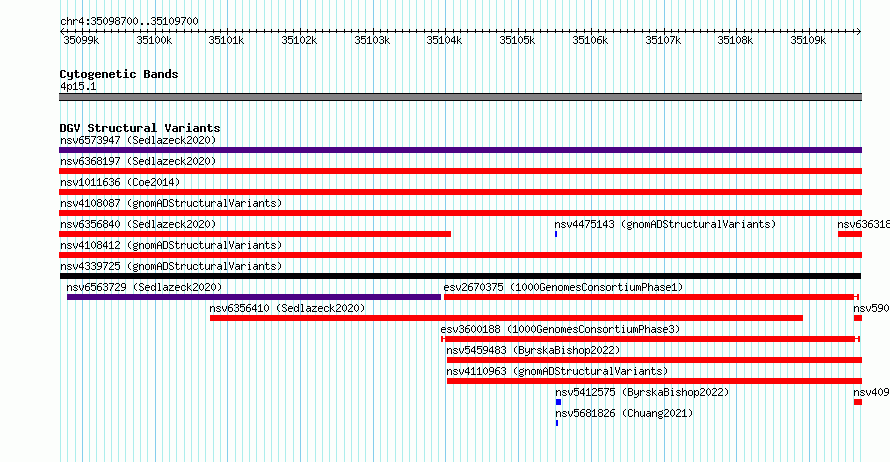
Task: Click the 4p15.1 band label
Action: point(78,86)
